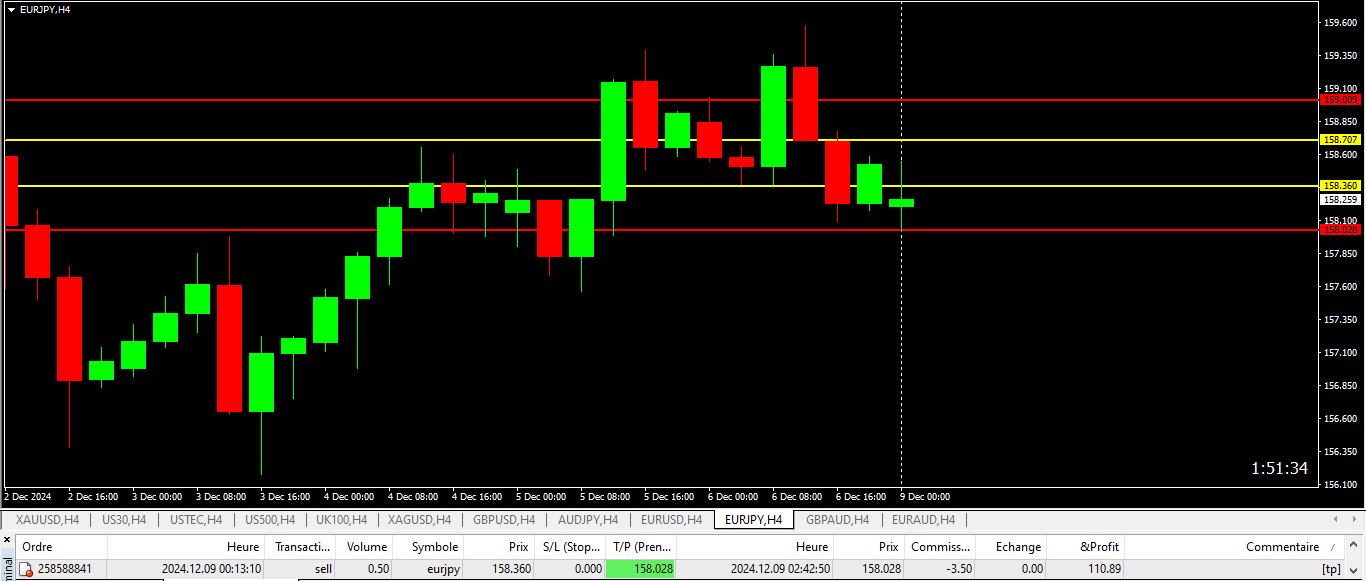Click the active EURJPY,H4 chart tab
The image size is (1366, 581).
(754, 519)
